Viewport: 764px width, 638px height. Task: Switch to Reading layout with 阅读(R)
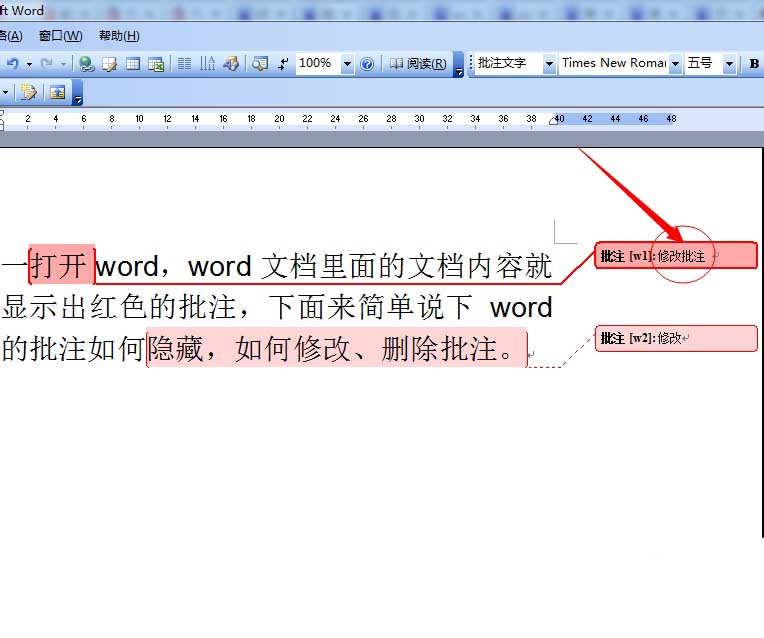(x=418, y=64)
